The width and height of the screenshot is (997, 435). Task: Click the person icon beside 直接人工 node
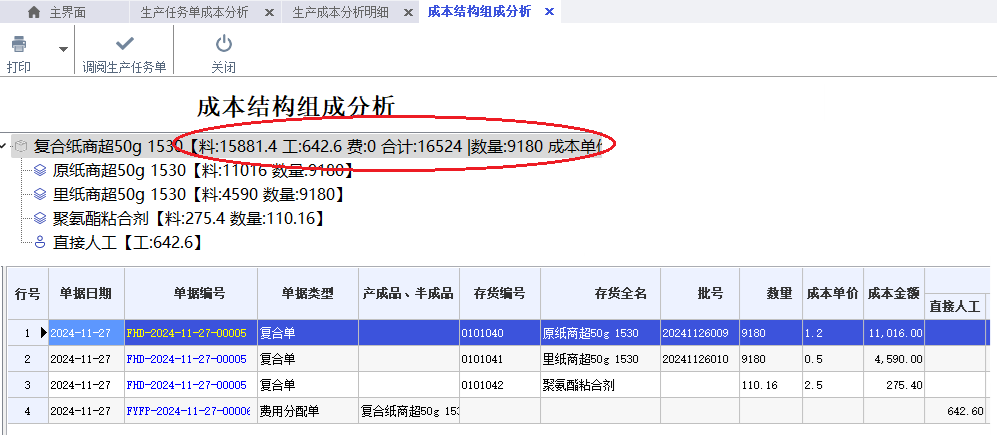point(40,243)
